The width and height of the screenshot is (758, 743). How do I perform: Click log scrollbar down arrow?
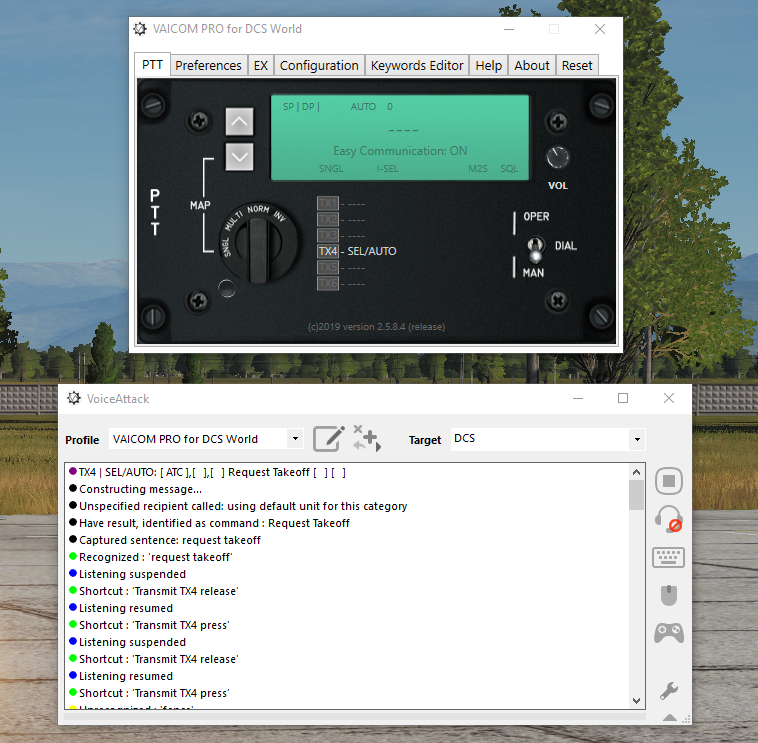click(x=637, y=700)
